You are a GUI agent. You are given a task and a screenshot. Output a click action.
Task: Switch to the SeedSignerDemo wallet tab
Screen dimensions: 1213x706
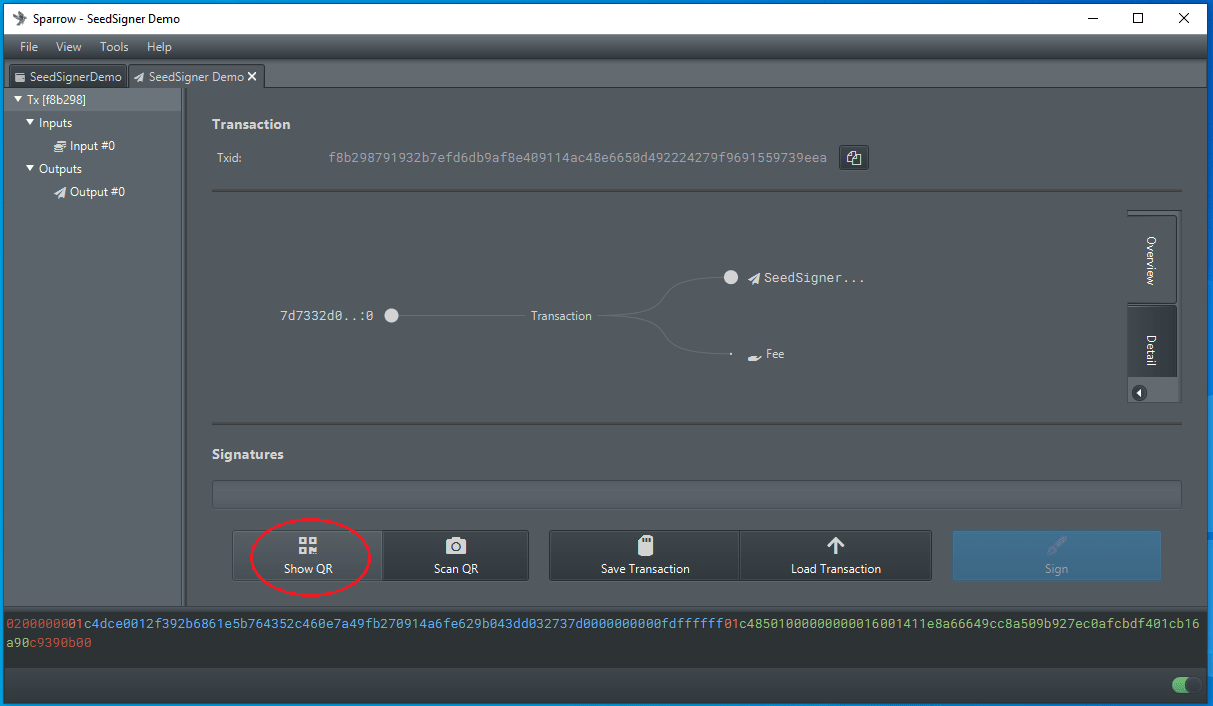[67, 77]
